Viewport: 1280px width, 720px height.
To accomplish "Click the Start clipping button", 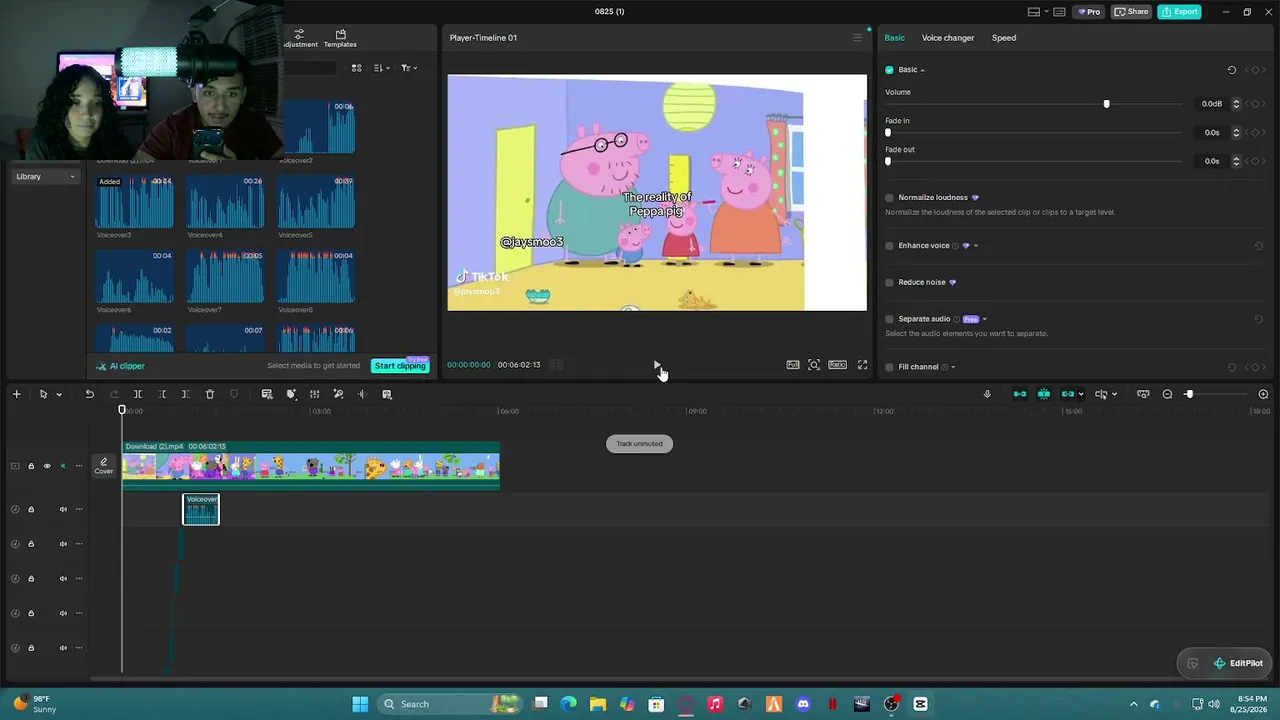I will coord(400,366).
